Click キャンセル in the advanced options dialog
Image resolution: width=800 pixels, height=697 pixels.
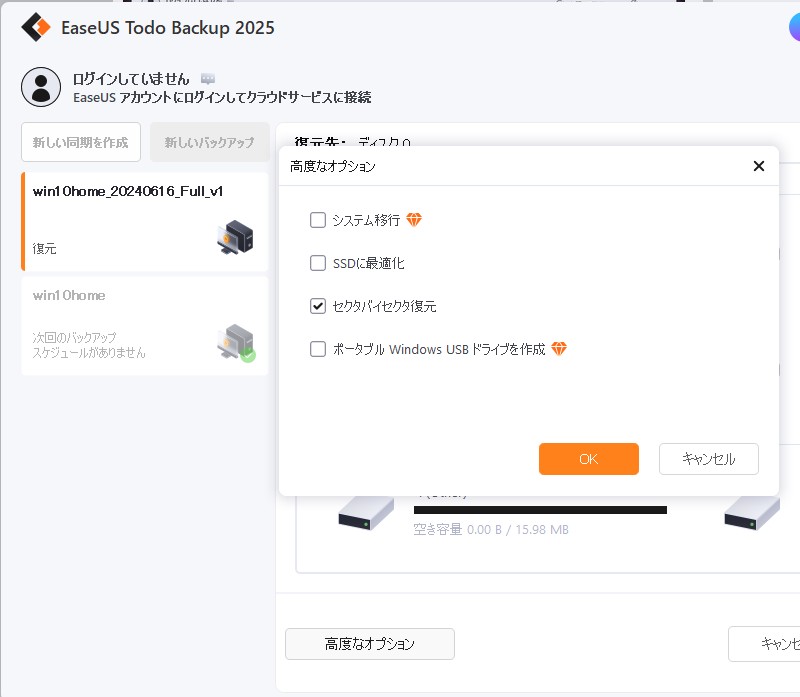[709, 459]
